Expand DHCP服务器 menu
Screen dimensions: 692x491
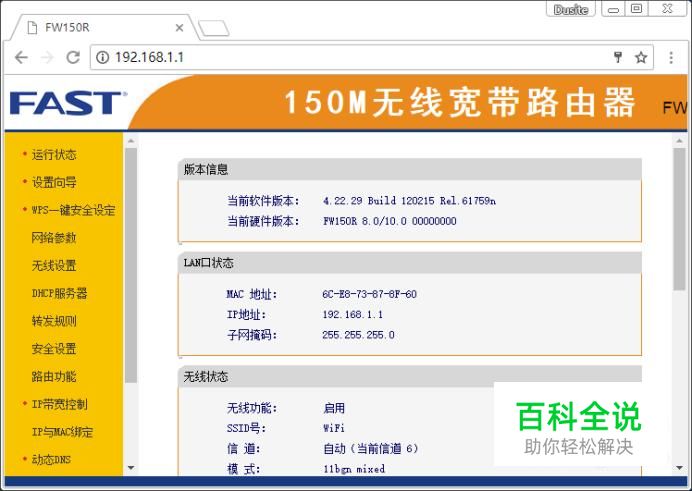point(60,293)
